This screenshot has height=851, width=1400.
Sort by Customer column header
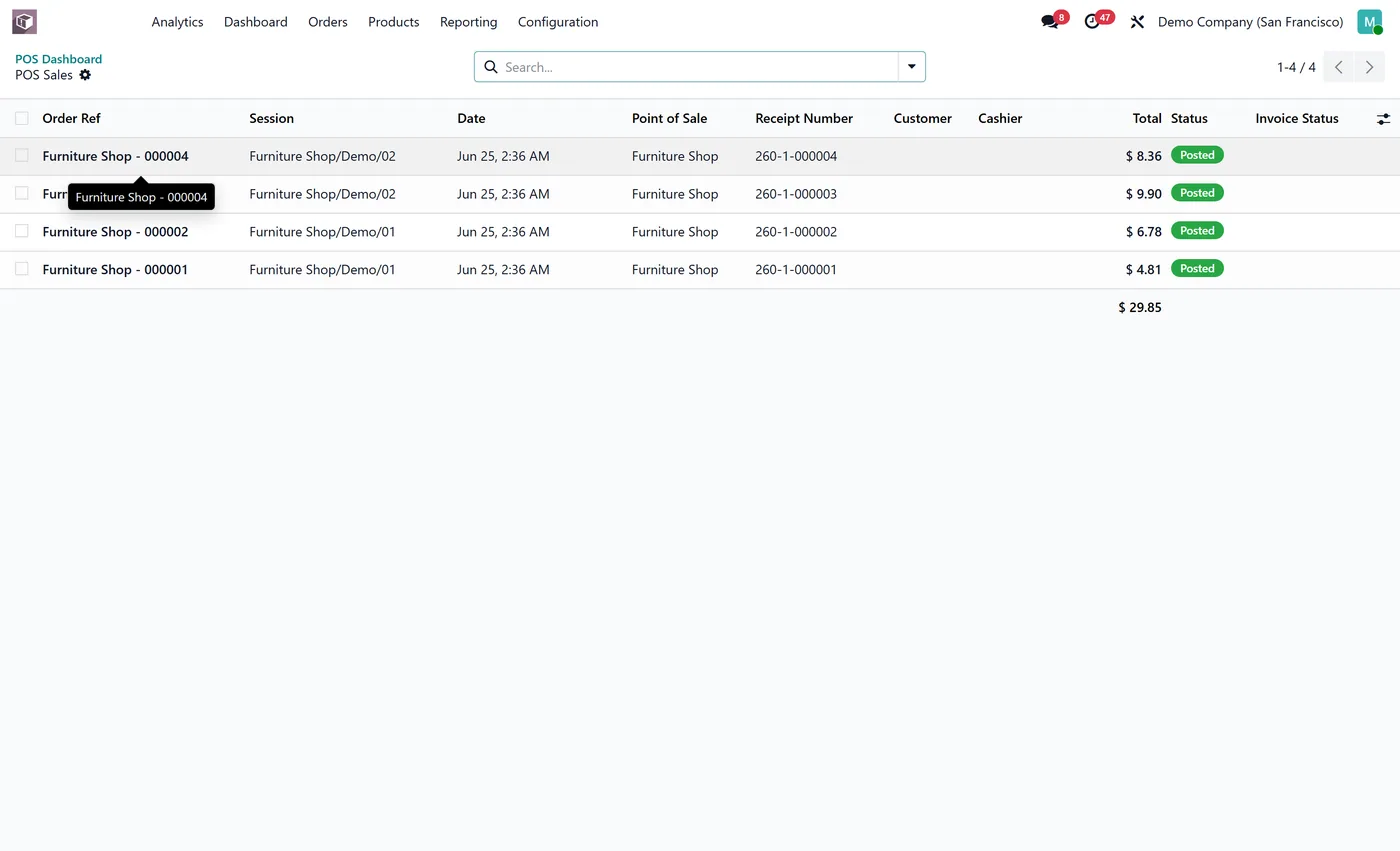pos(922,118)
